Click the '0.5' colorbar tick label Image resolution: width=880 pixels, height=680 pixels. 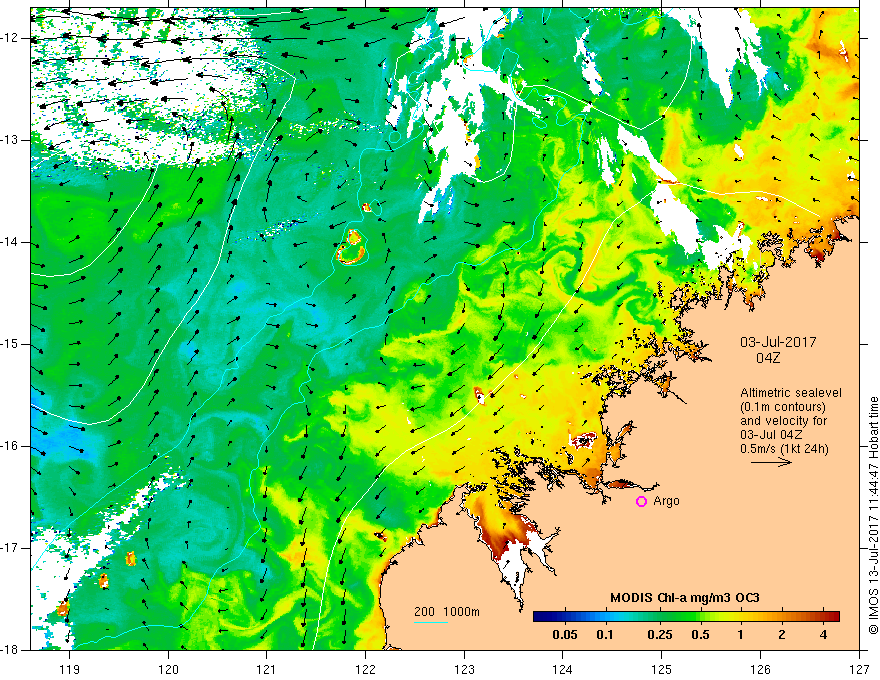pos(700,635)
